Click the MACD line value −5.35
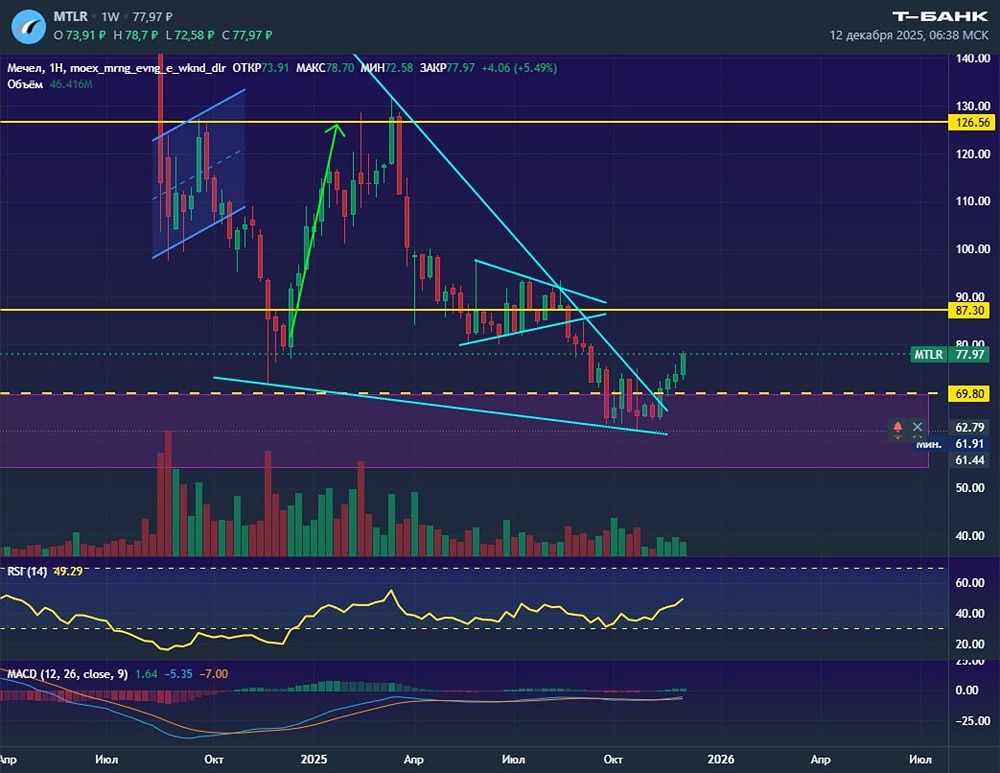 pos(179,674)
